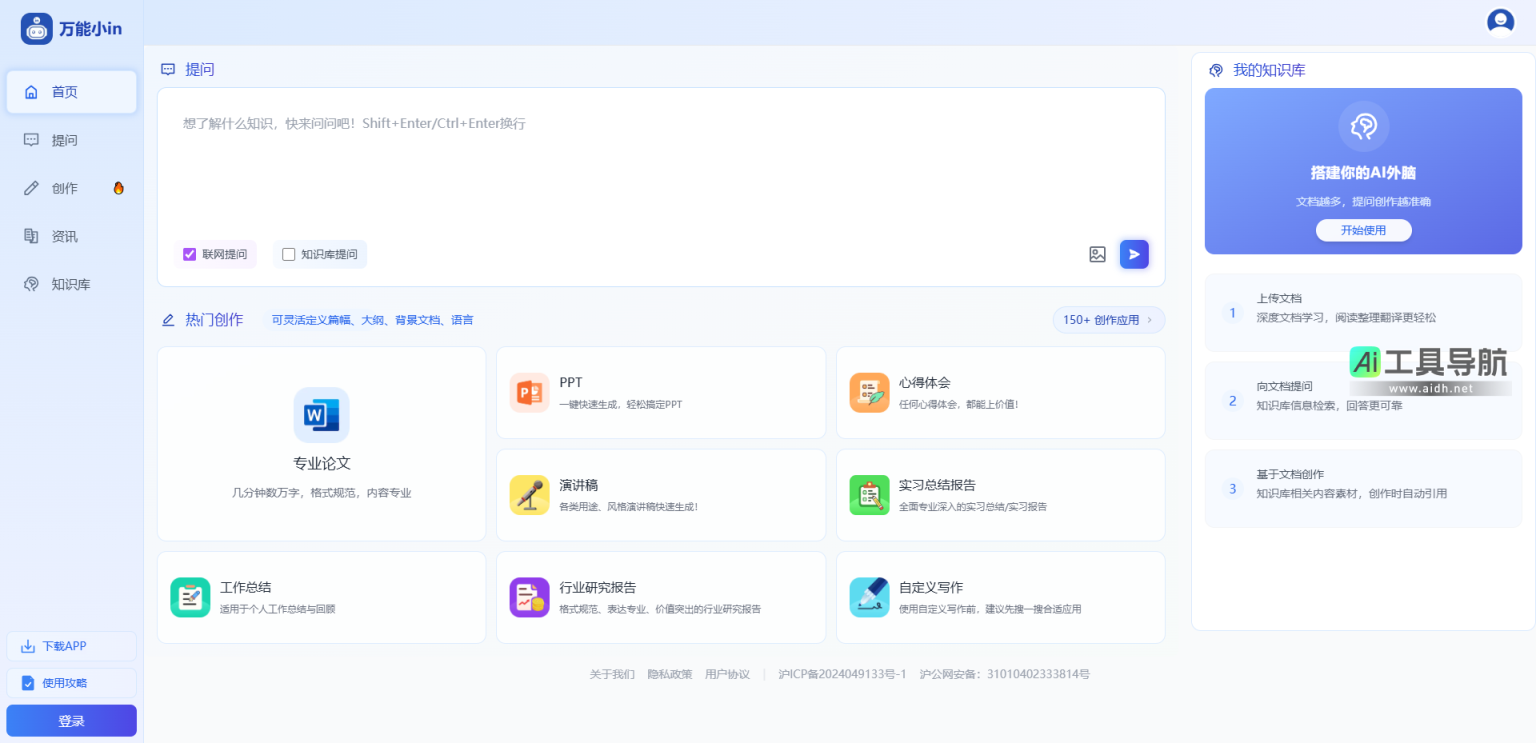The height and width of the screenshot is (743, 1536).
Task: Disable 联网提问 mode
Action: (189, 254)
